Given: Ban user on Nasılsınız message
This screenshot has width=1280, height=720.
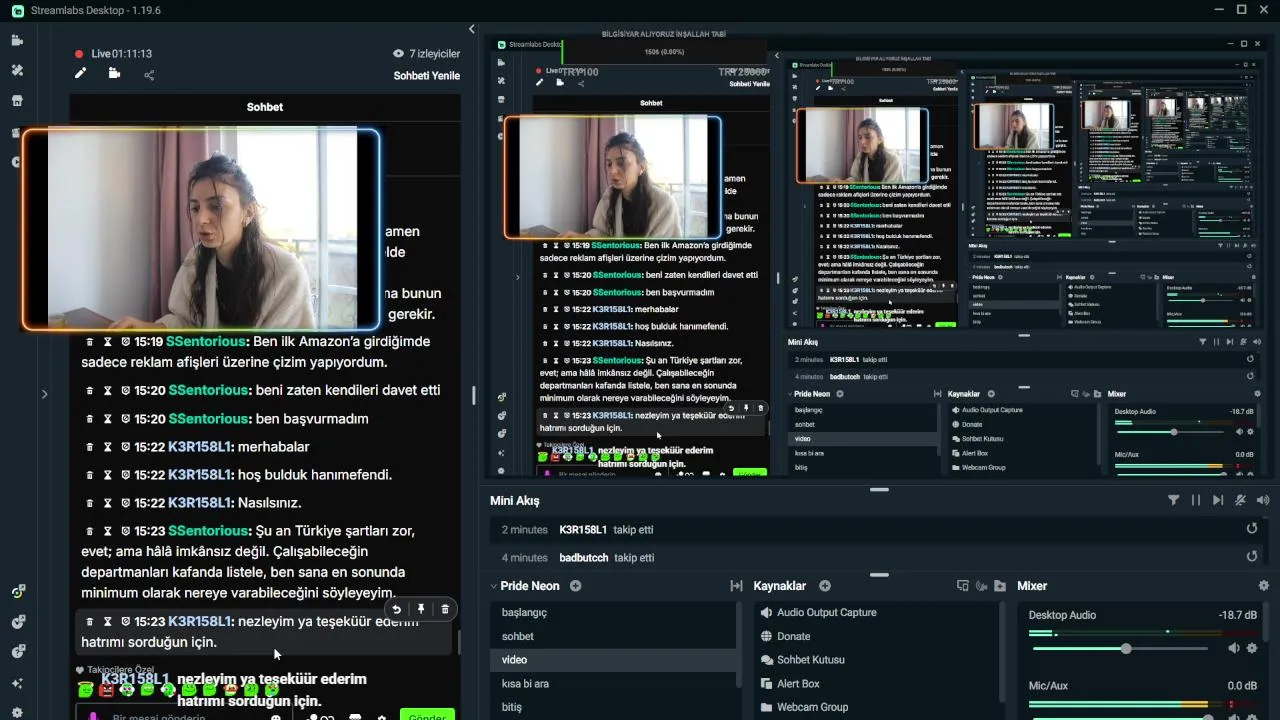Looking at the screenshot, I should click(125, 503).
